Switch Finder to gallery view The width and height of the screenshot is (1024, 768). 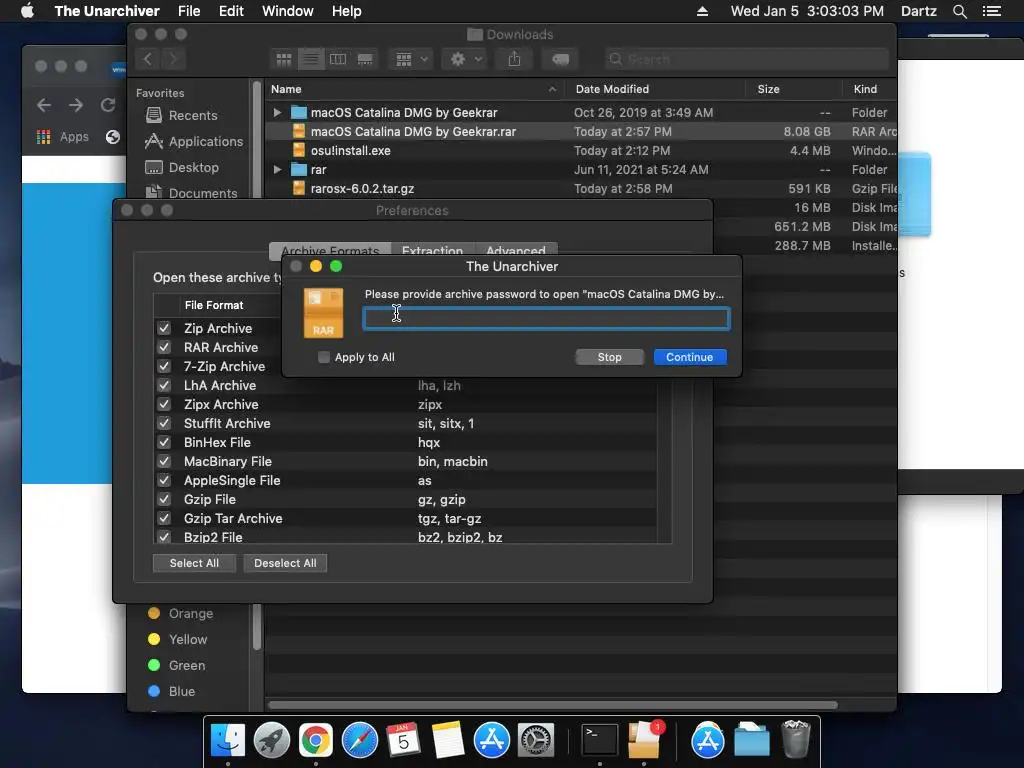pos(365,59)
